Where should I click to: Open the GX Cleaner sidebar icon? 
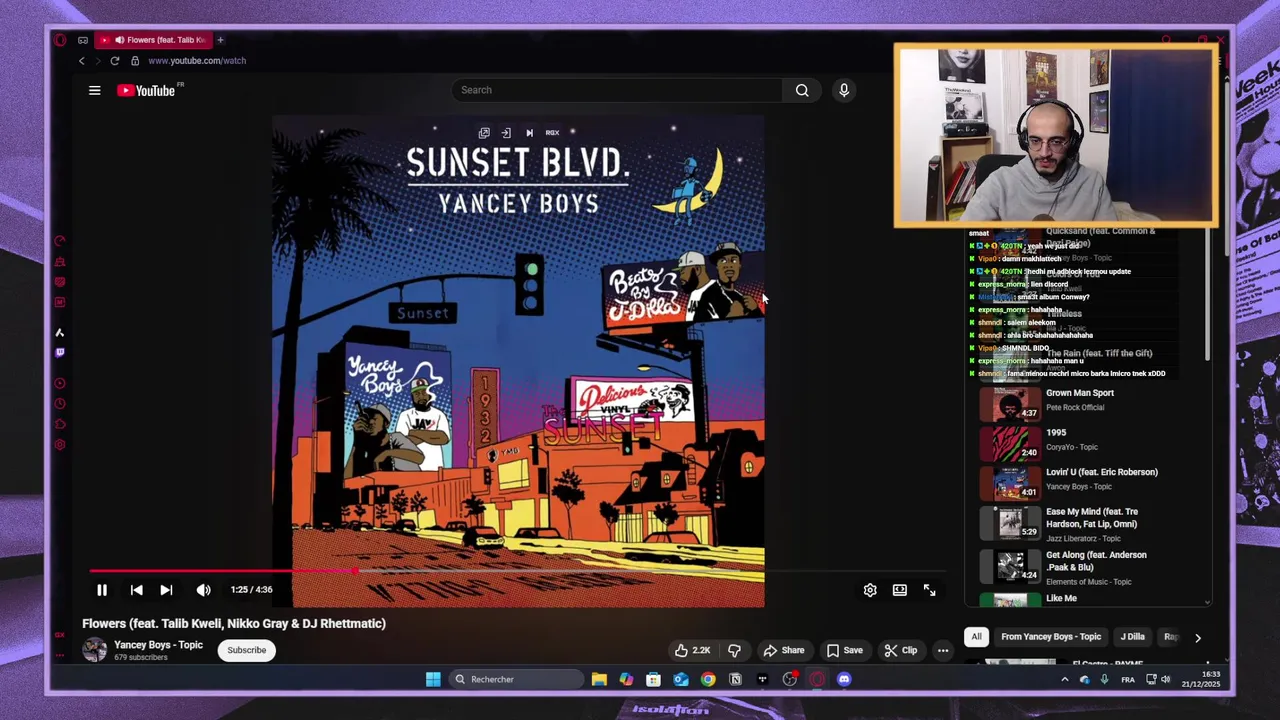(60, 262)
